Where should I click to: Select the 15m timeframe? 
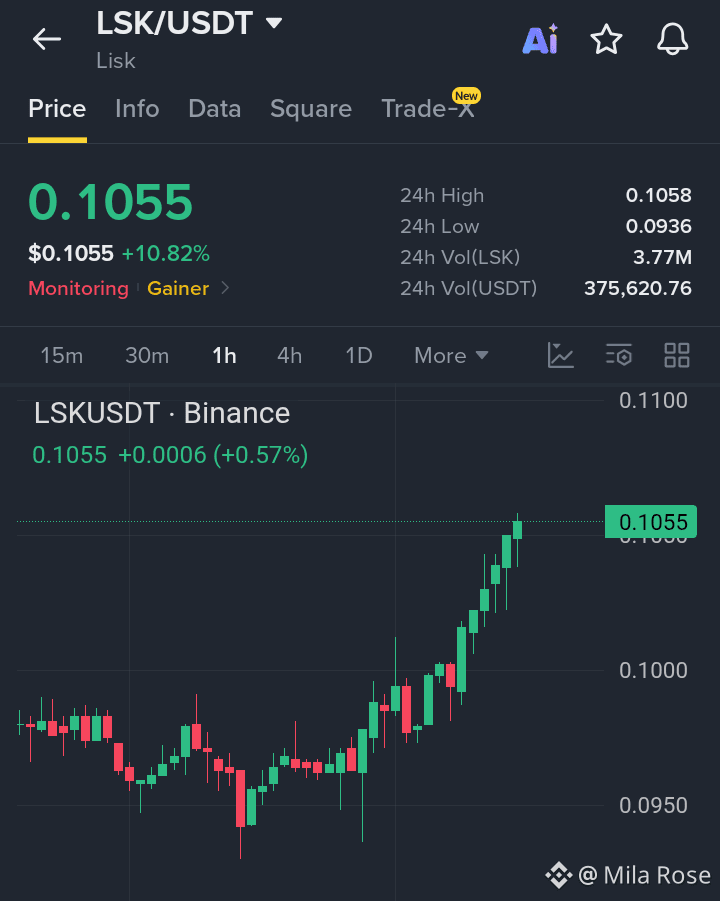(x=61, y=355)
